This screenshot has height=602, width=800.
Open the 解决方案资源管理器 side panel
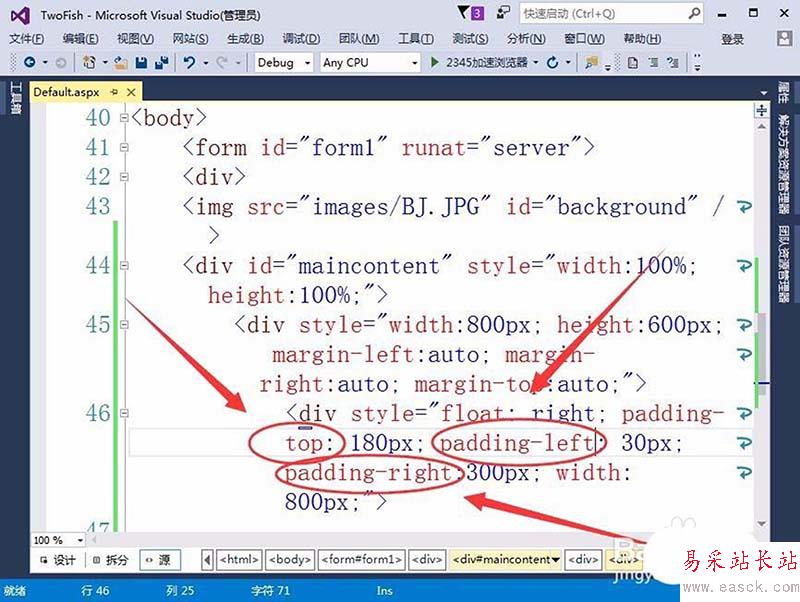tap(783, 164)
